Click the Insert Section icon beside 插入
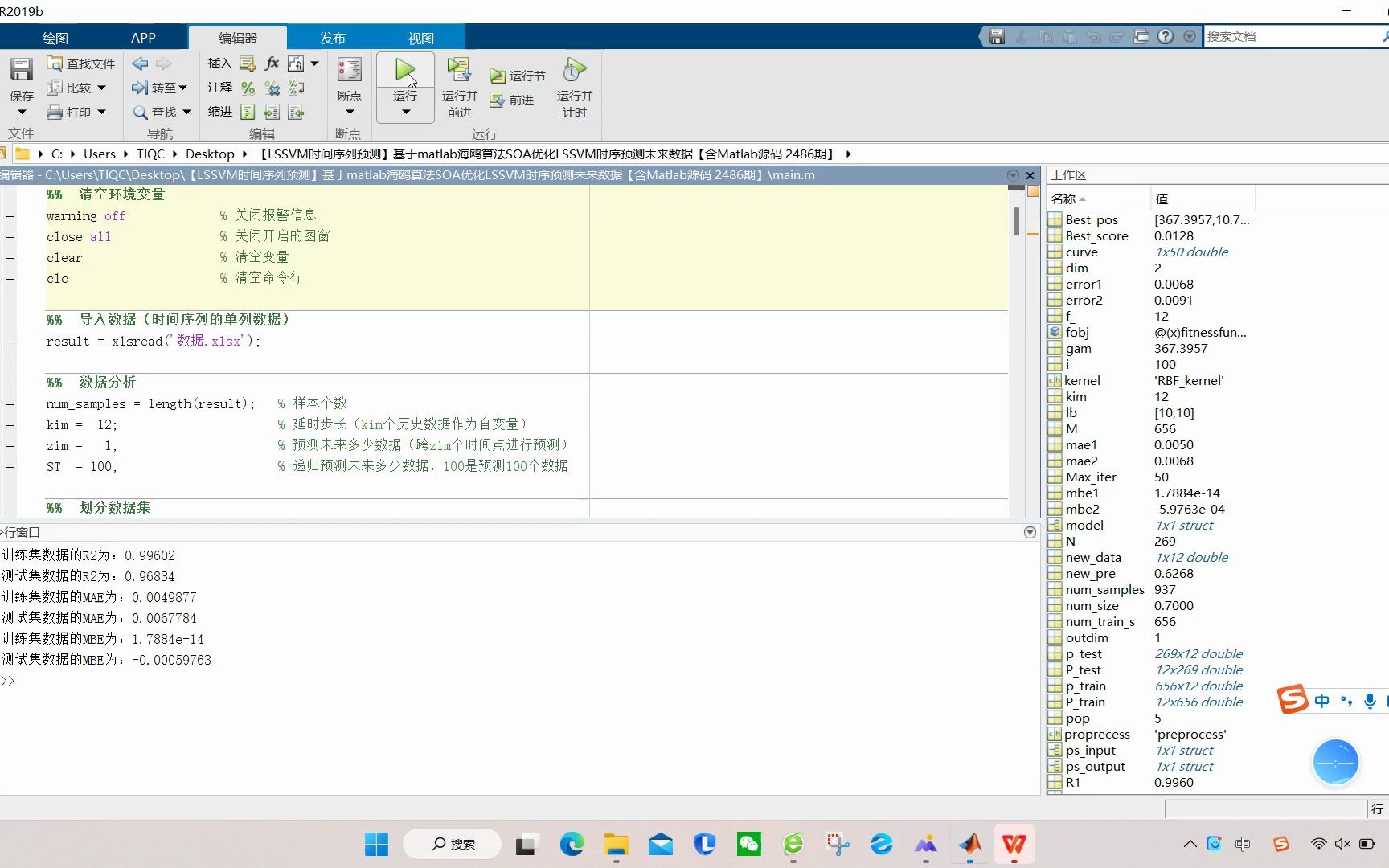 click(x=248, y=63)
